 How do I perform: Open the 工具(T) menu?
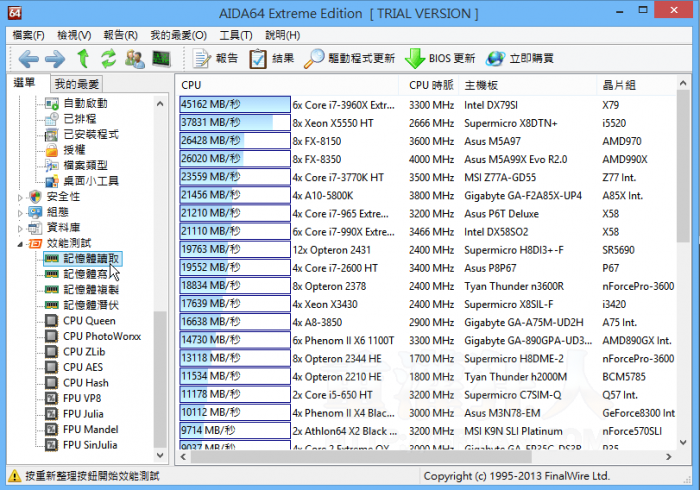(x=236, y=35)
